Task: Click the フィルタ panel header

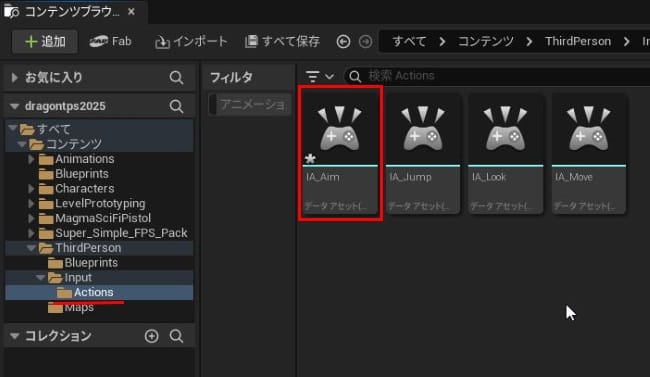Action: [231, 77]
